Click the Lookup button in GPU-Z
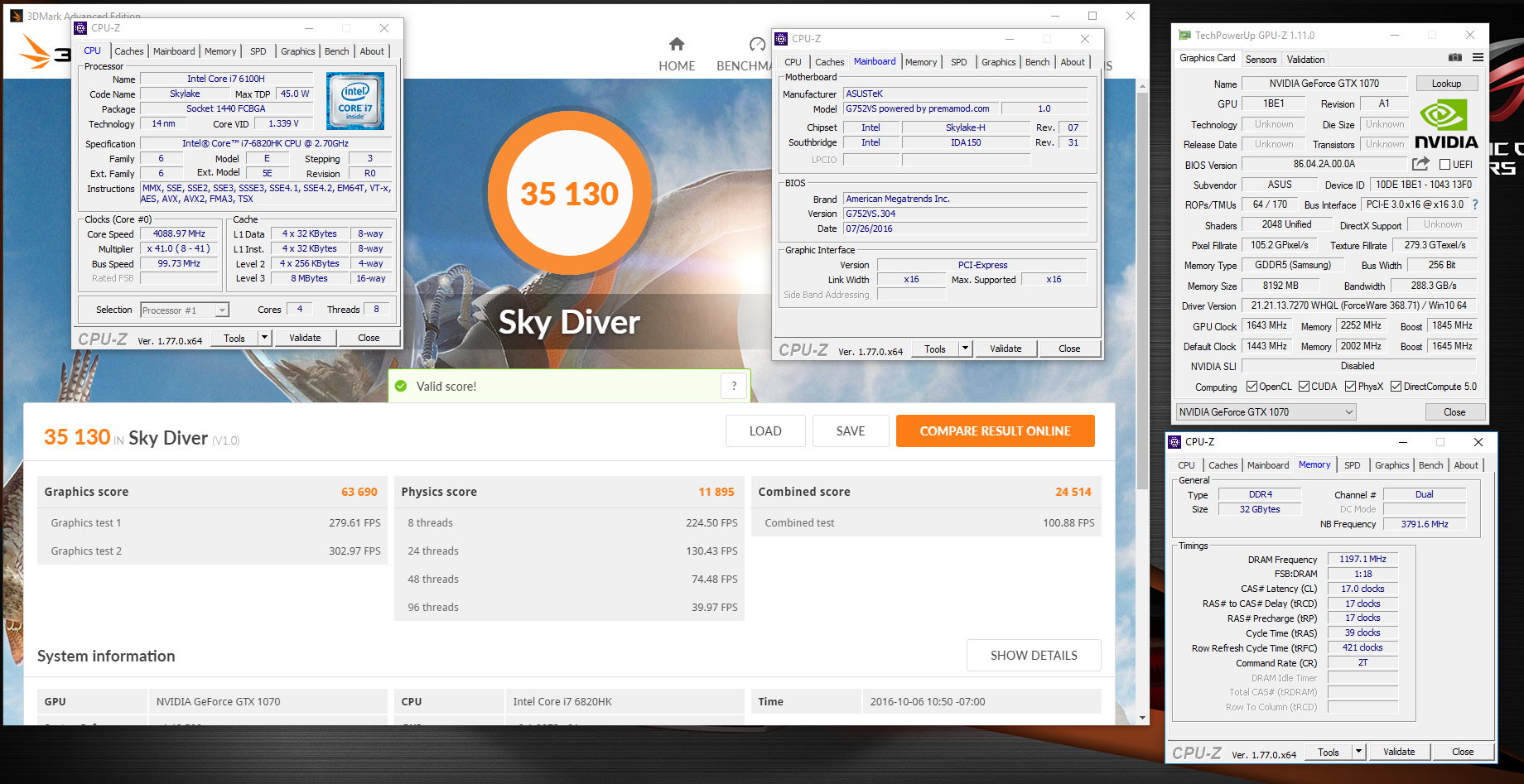Image resolution: width=1524 pixels, height=784 pixels. pos(1446,84)
